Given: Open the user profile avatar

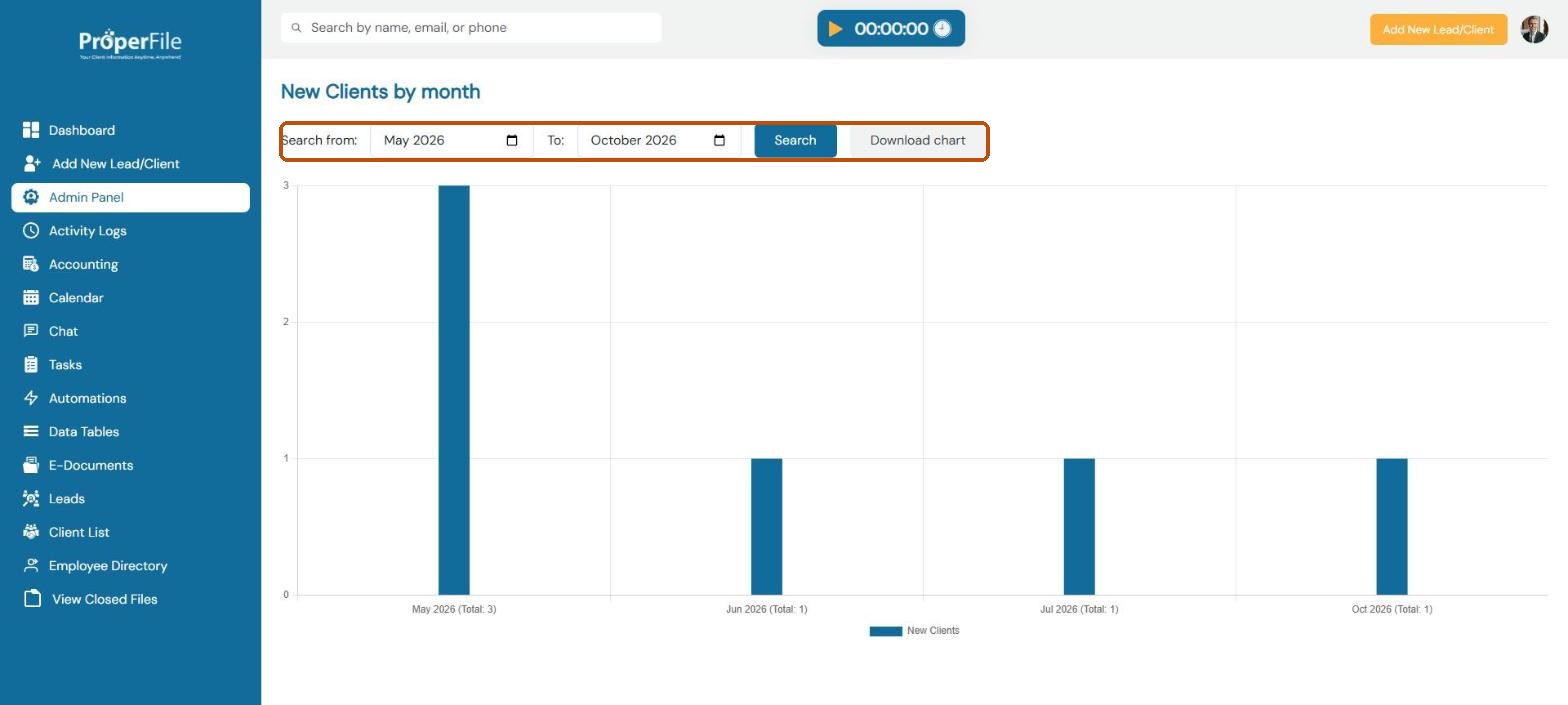Looking at the screenshot, I should [1534, 29].
